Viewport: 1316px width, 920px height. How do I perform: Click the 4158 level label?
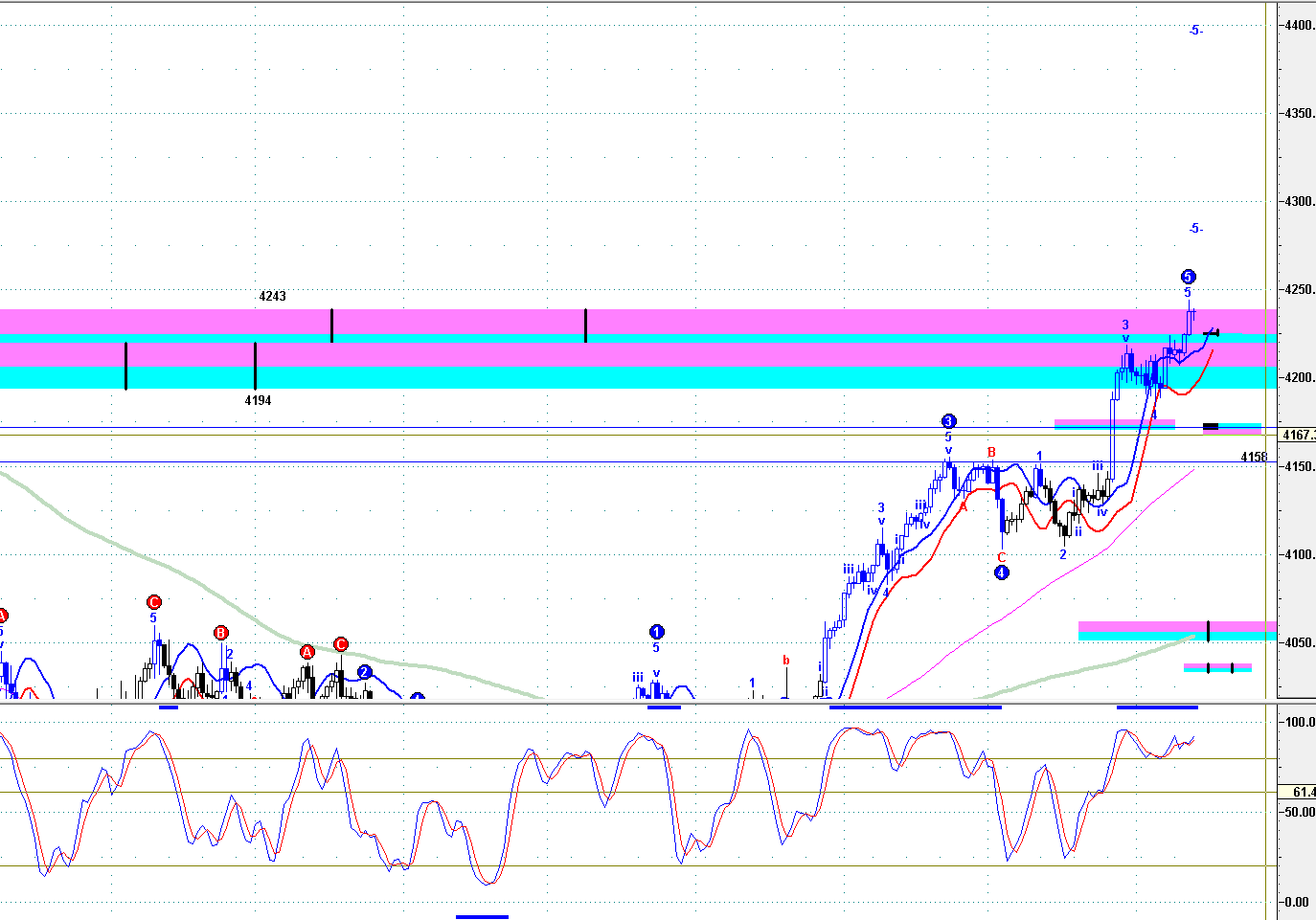(x=1254, y=457)
